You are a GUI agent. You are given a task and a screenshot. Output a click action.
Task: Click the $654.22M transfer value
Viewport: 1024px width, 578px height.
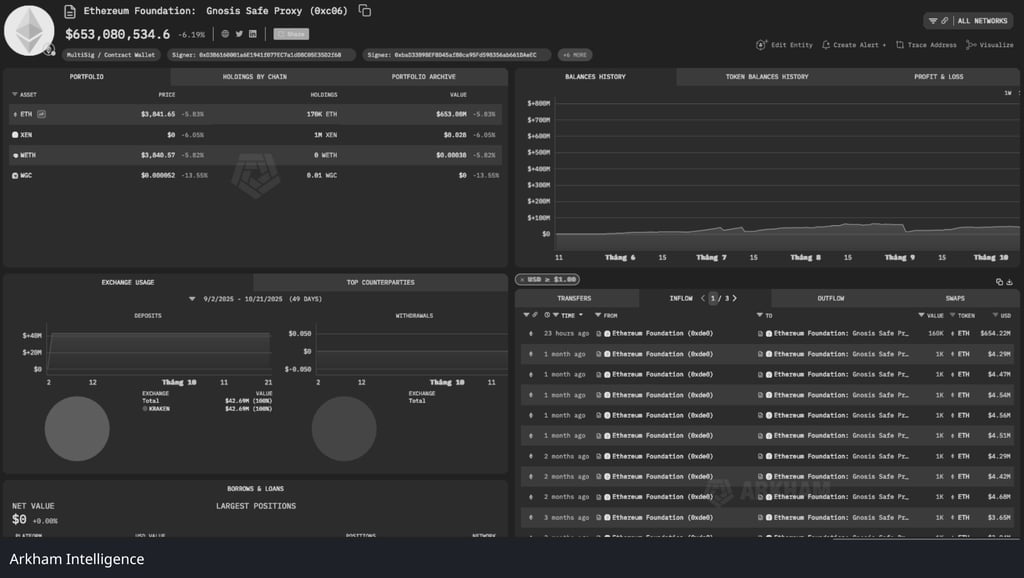pos(995,334)
